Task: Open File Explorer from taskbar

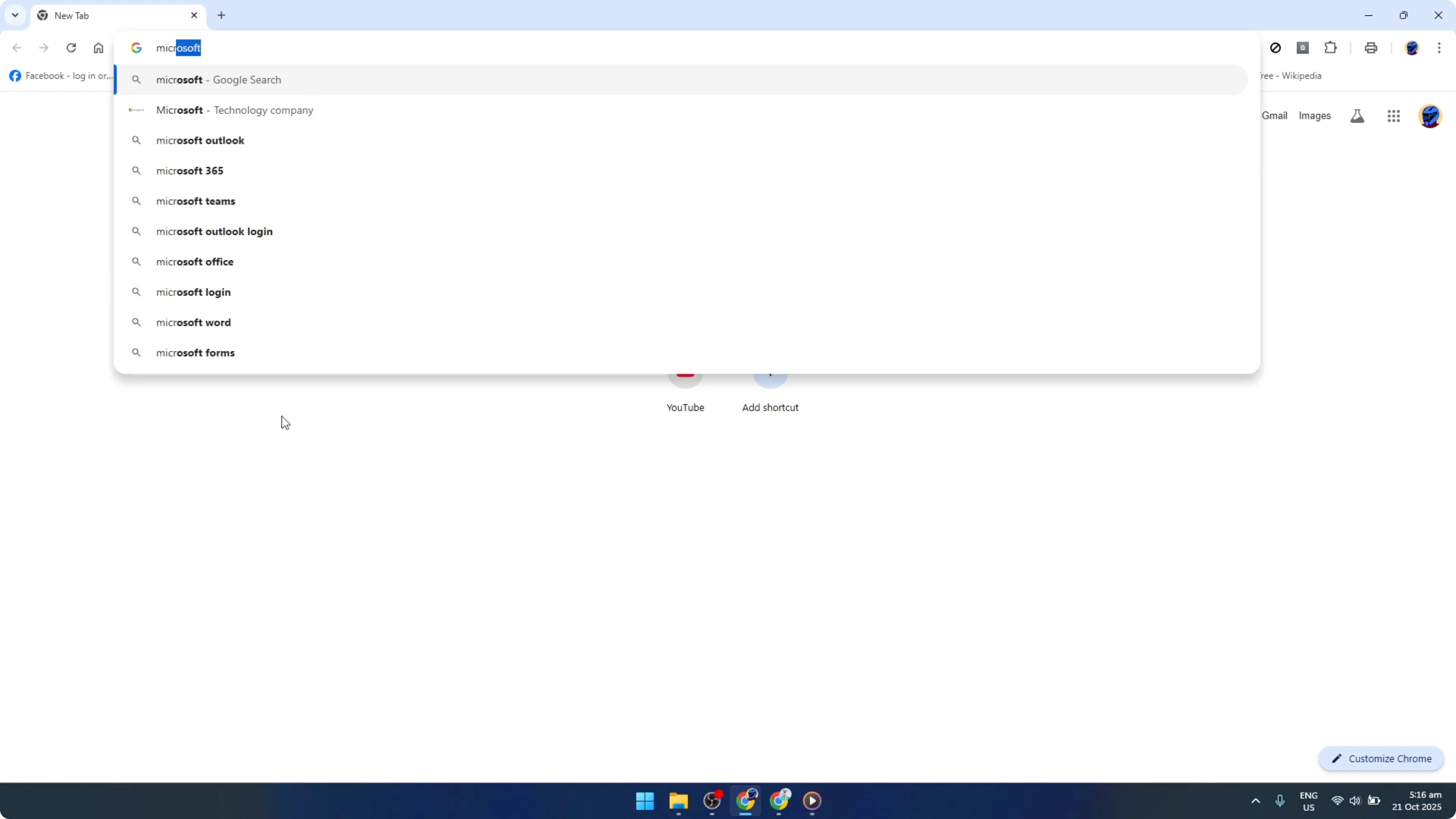Action: [678, 801]
